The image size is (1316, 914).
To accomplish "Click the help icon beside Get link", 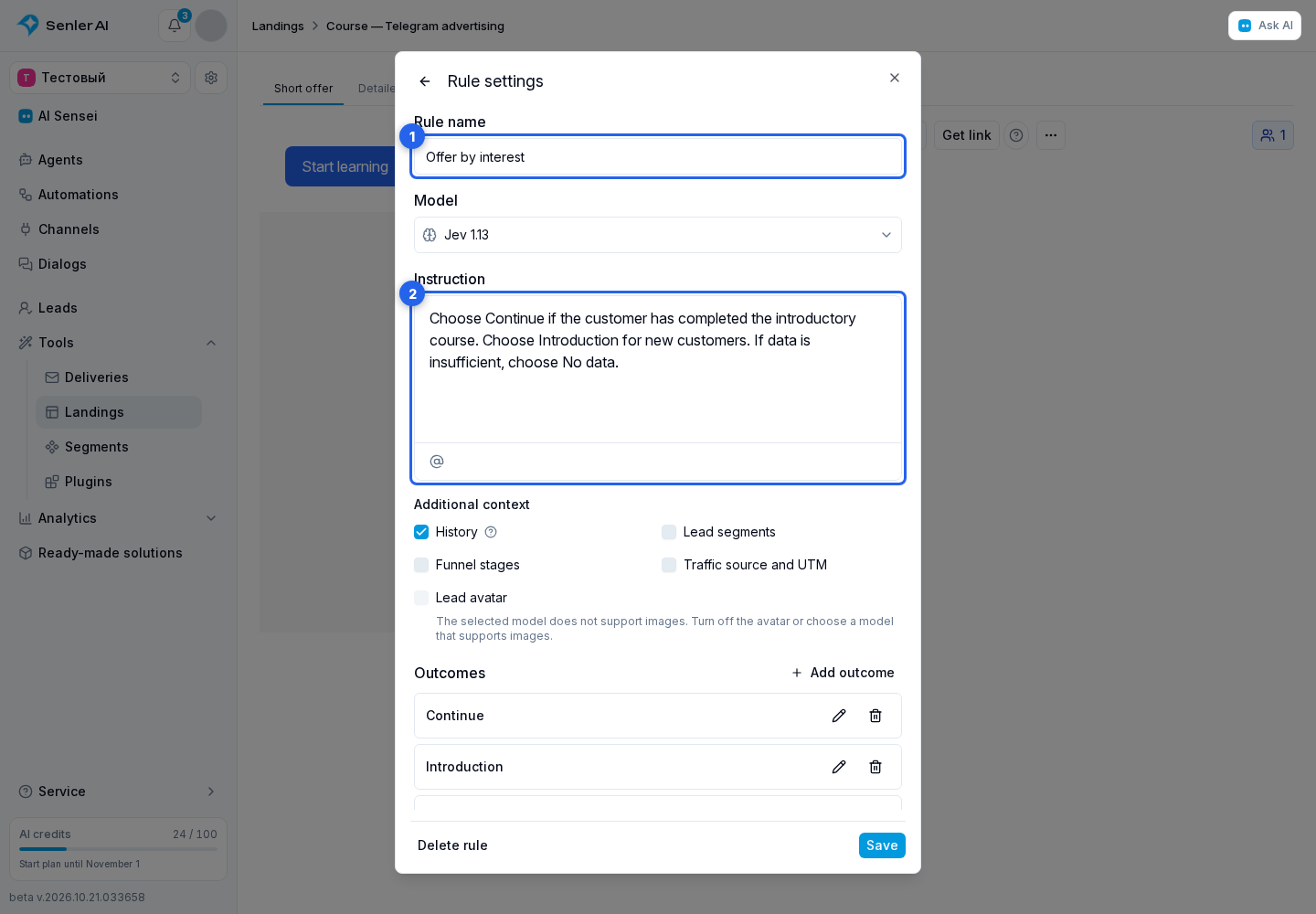I will click(1016, 135).
